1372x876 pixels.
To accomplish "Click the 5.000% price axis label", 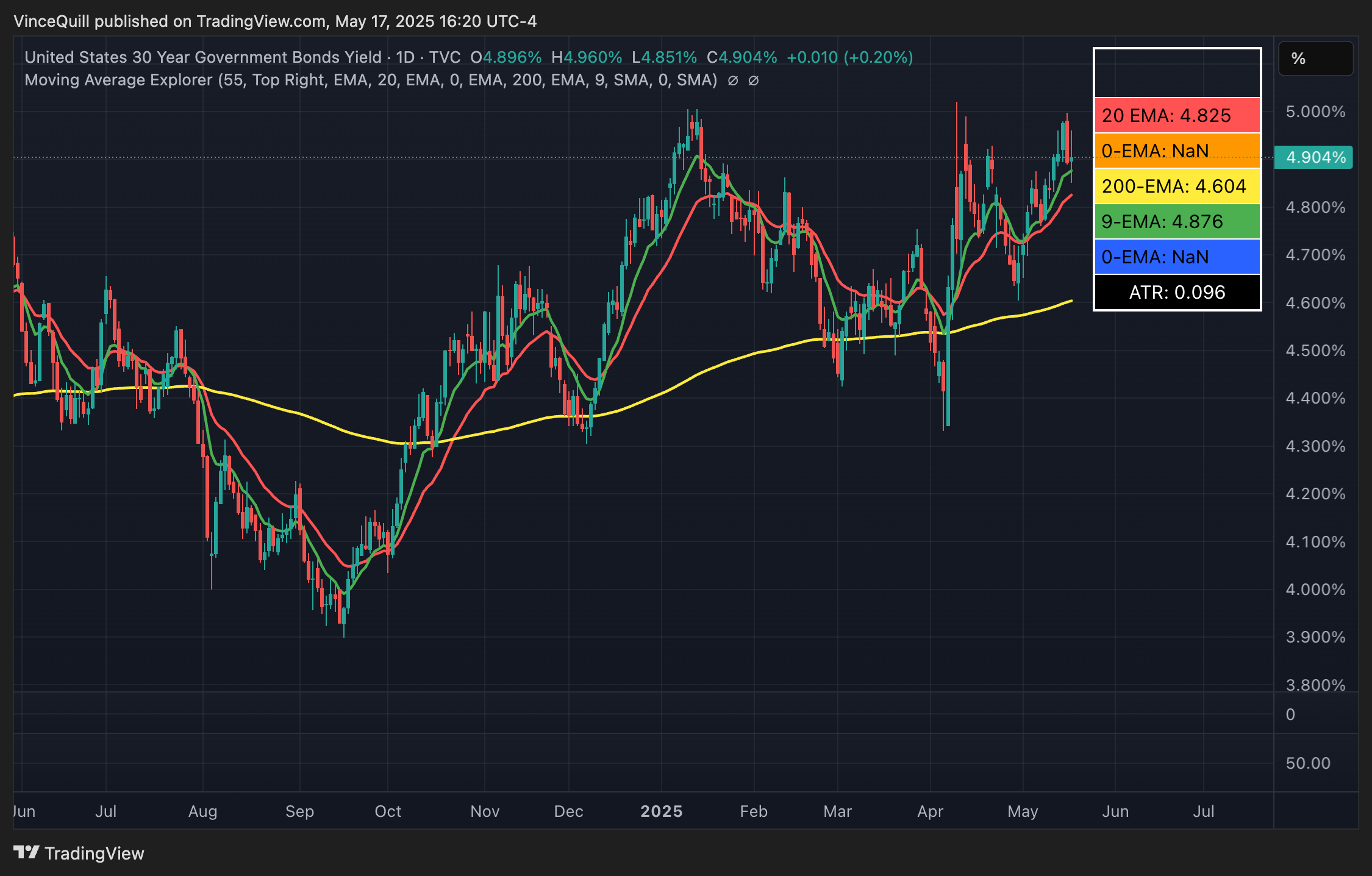I will (1315, 112).
